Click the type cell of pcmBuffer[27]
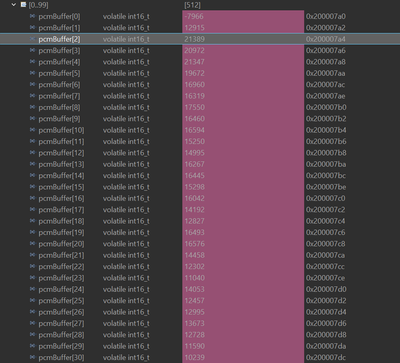 (x=126, y=323)
